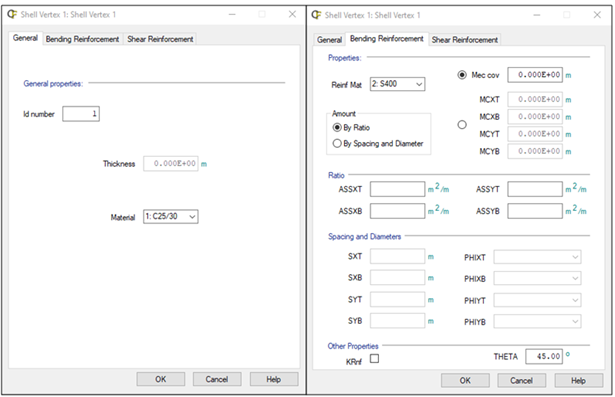The width and height of the screenshot is (615, 397).
Task: Choose the By Ratio amount option
Action: coord(337,127)
